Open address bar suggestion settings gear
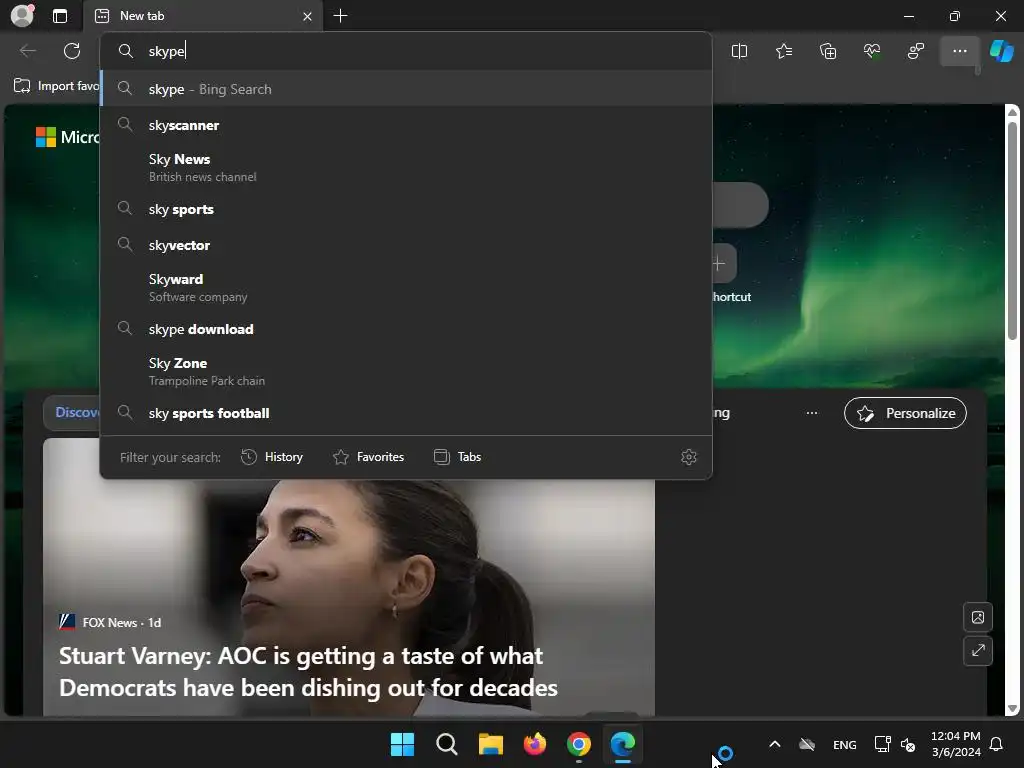Image resolution: width=1024 pixels, height=768 pixels. 688,457
